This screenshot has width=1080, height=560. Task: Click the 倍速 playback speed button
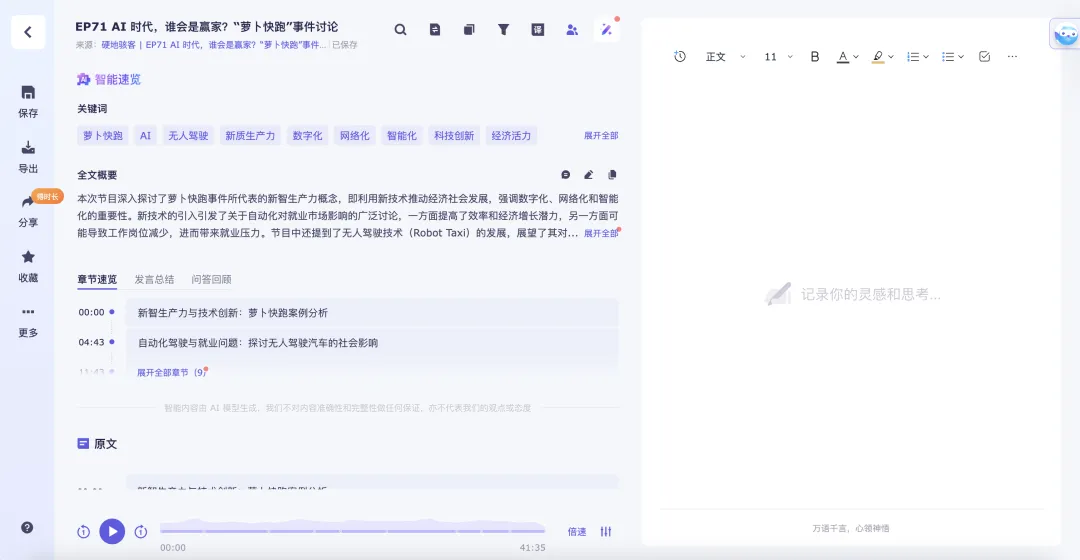coord(577,532)
